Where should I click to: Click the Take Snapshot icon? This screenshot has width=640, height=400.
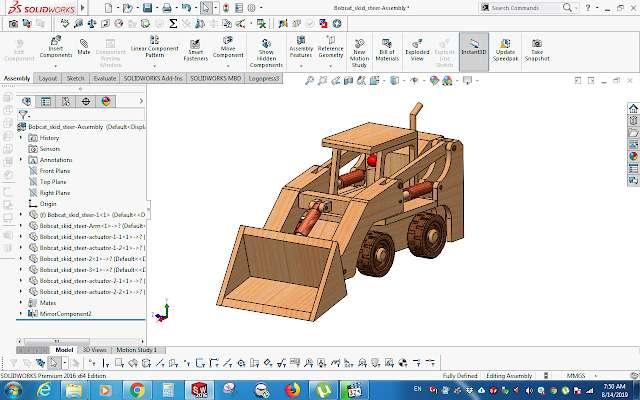537,50
